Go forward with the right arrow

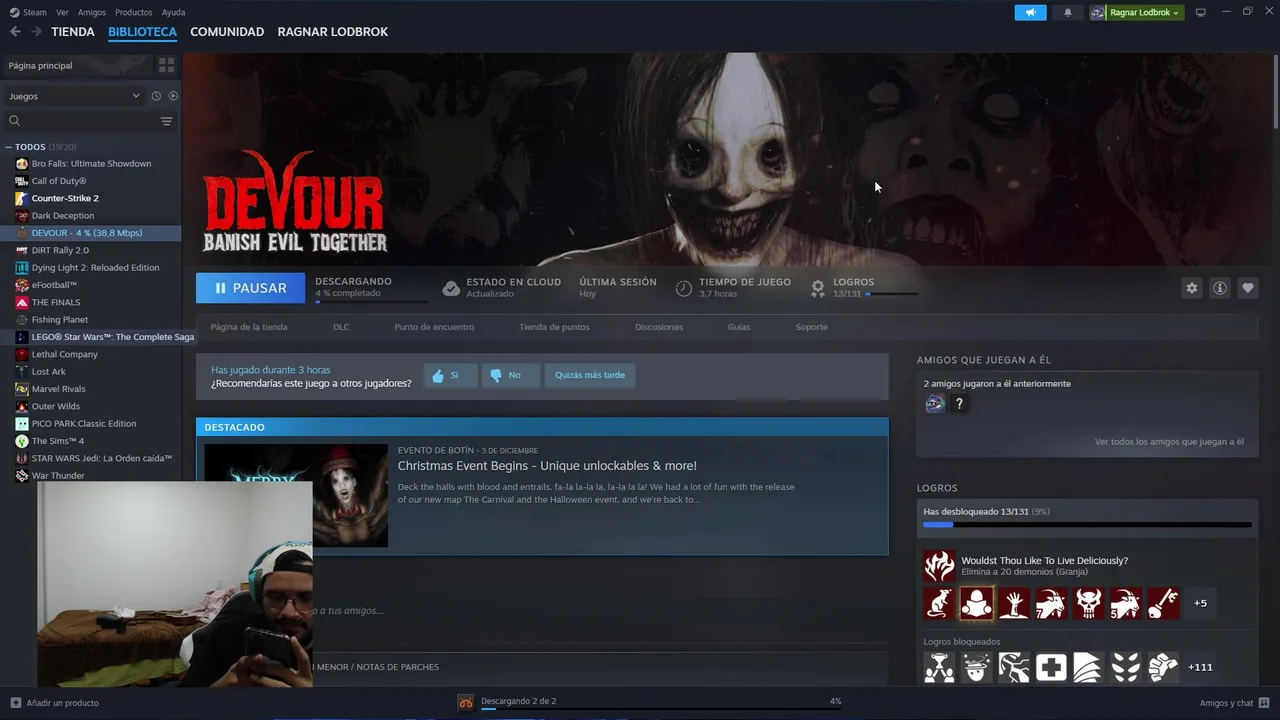36,32
